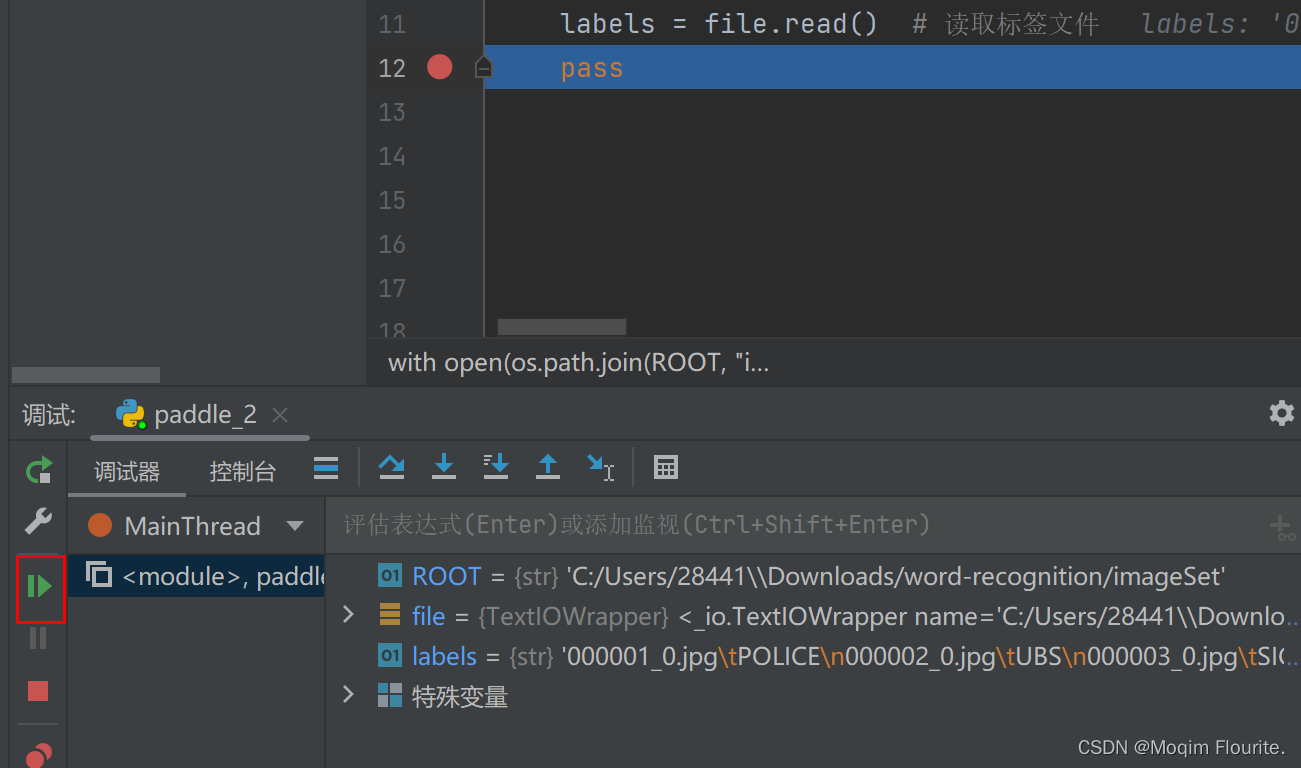View breakpoints via red dots icon
Screen dimensions: 1301x768
(38, 754)
